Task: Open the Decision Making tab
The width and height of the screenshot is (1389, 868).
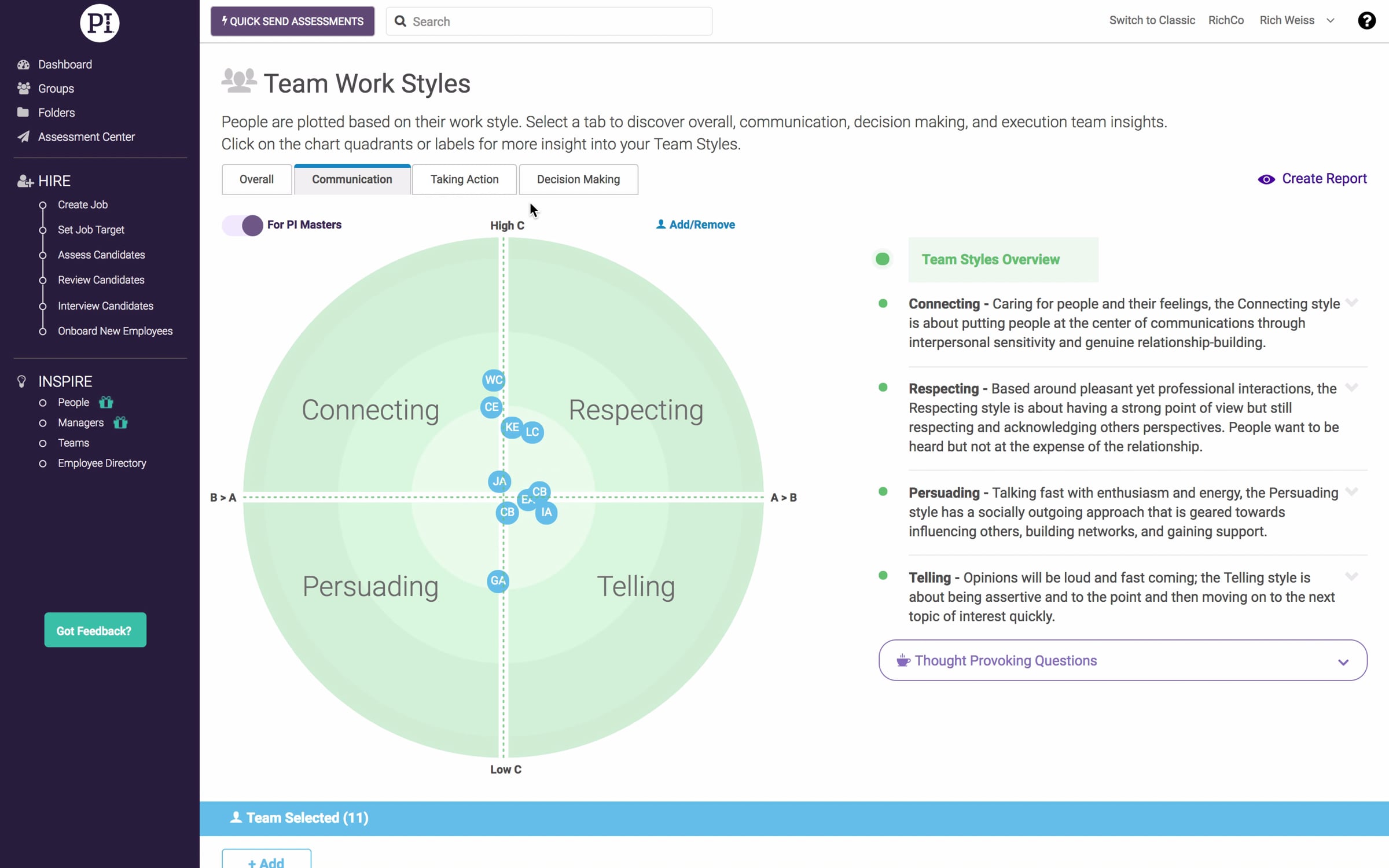Action: pos(578,179)
